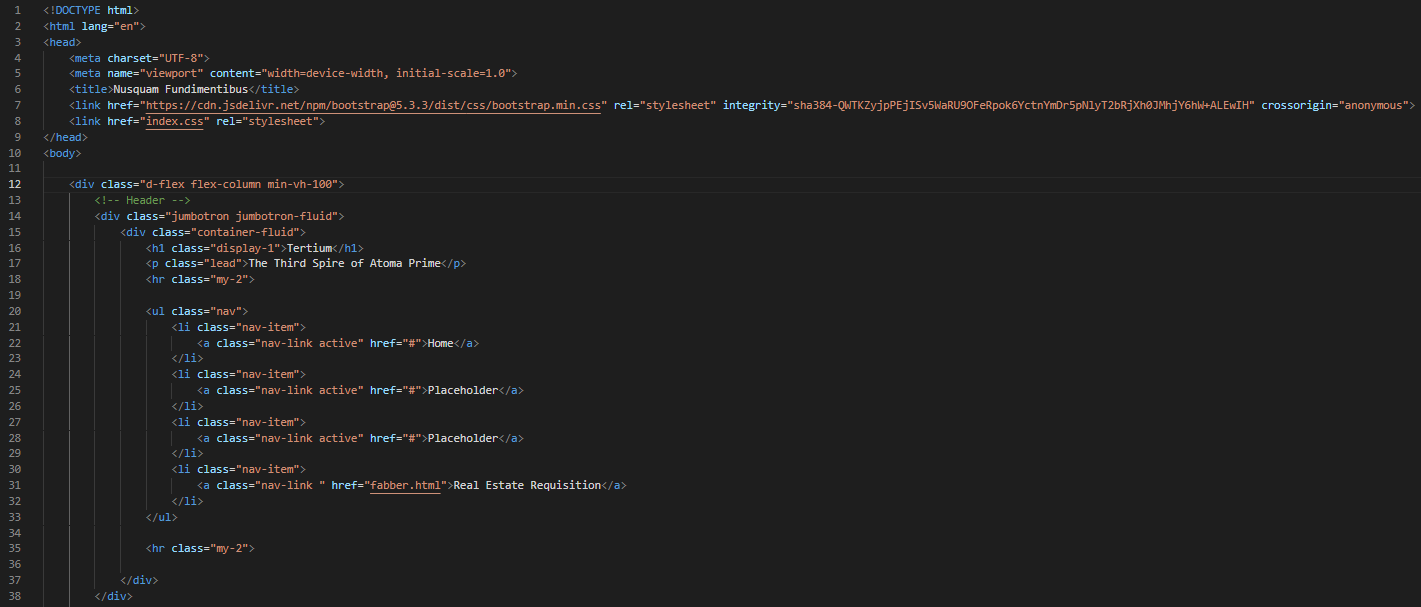Select line number 31 in the gutter
This screenshot has height=607, width=1421.
point(15,485)
